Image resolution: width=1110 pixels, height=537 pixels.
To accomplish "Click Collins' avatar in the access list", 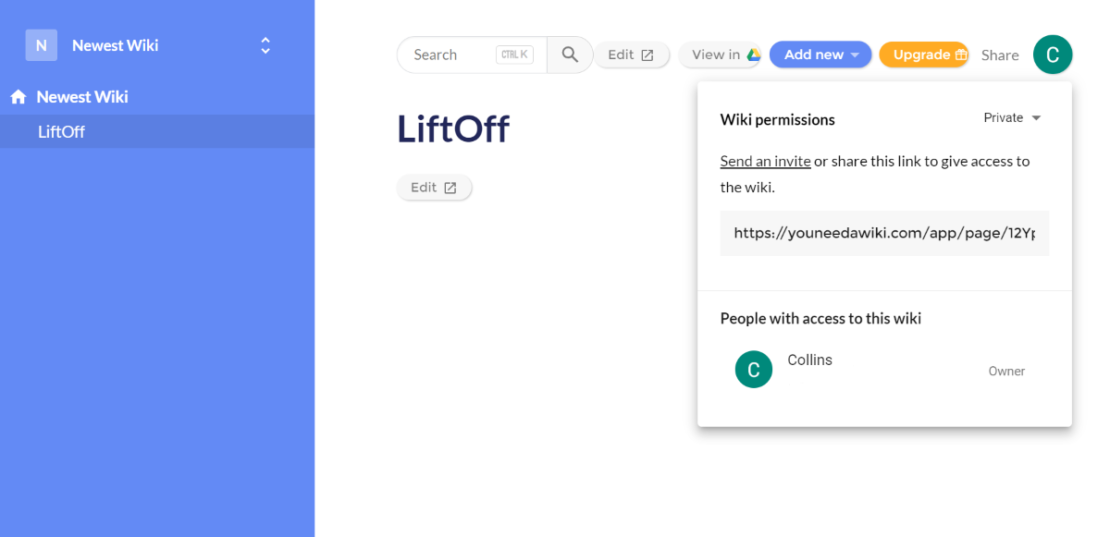I will coord(753,369).
